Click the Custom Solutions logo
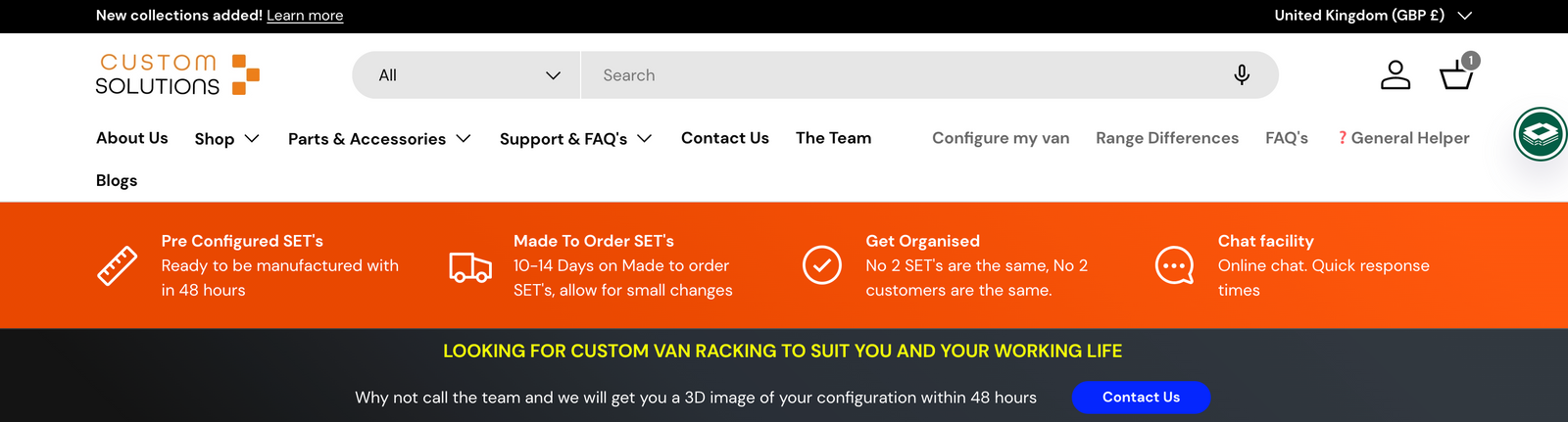The height and width of the screenshot is (422, 1568). (x=177, y=74)
